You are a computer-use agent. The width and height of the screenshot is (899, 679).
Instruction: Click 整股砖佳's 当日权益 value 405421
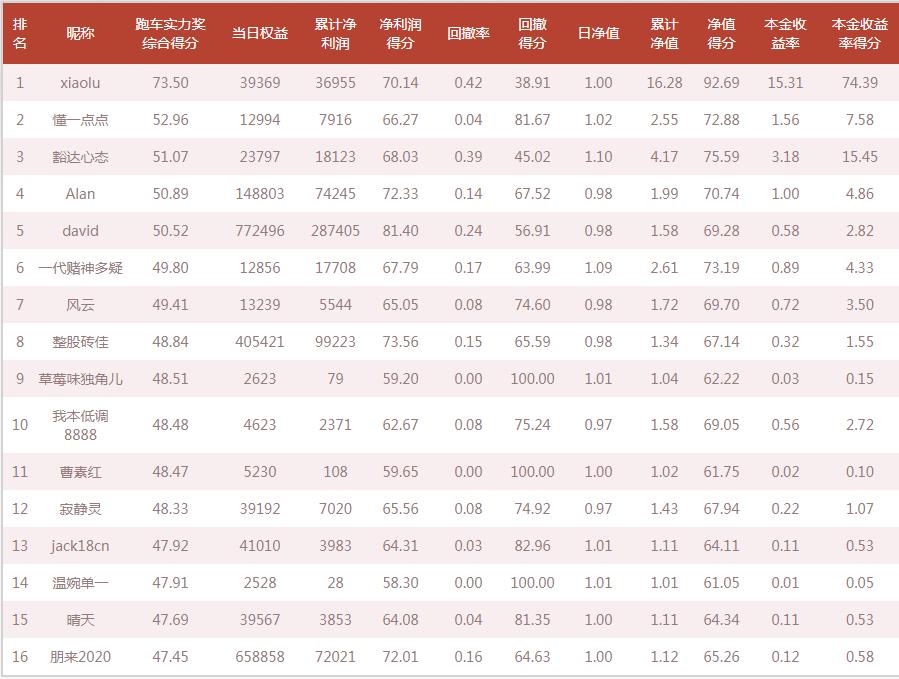260,342
